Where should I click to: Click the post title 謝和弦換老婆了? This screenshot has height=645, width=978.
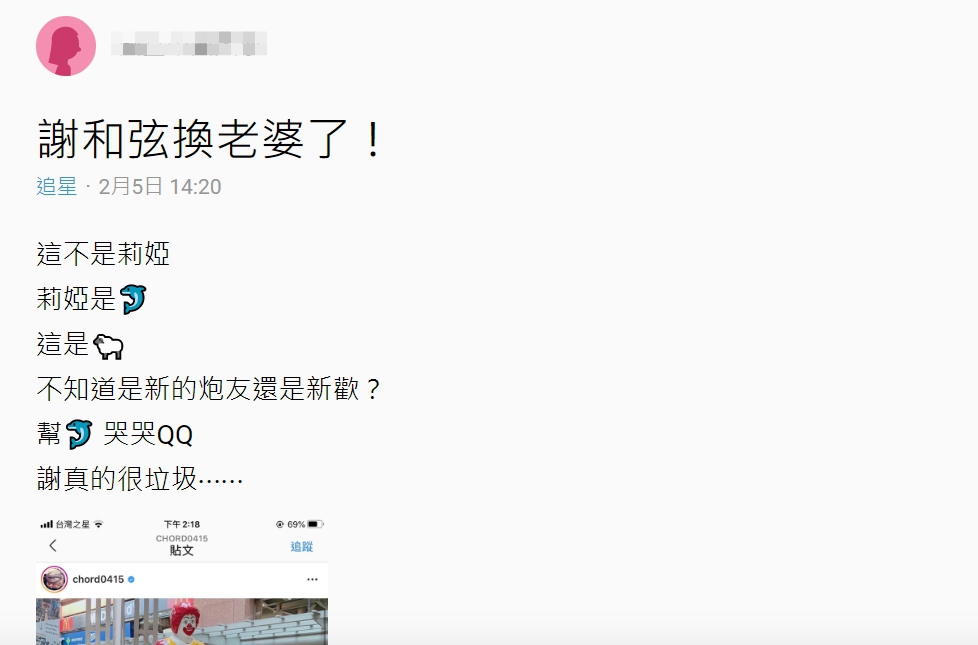[x=210, y=138]
